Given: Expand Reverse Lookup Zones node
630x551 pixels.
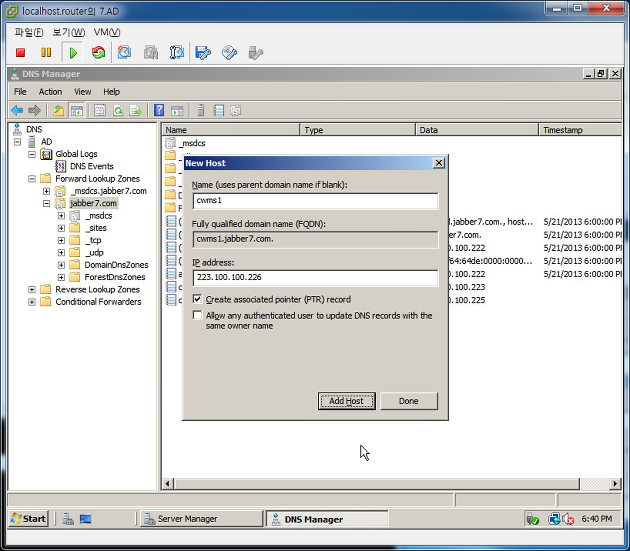Looking at the screenshot, I should [x=32, y=290].
